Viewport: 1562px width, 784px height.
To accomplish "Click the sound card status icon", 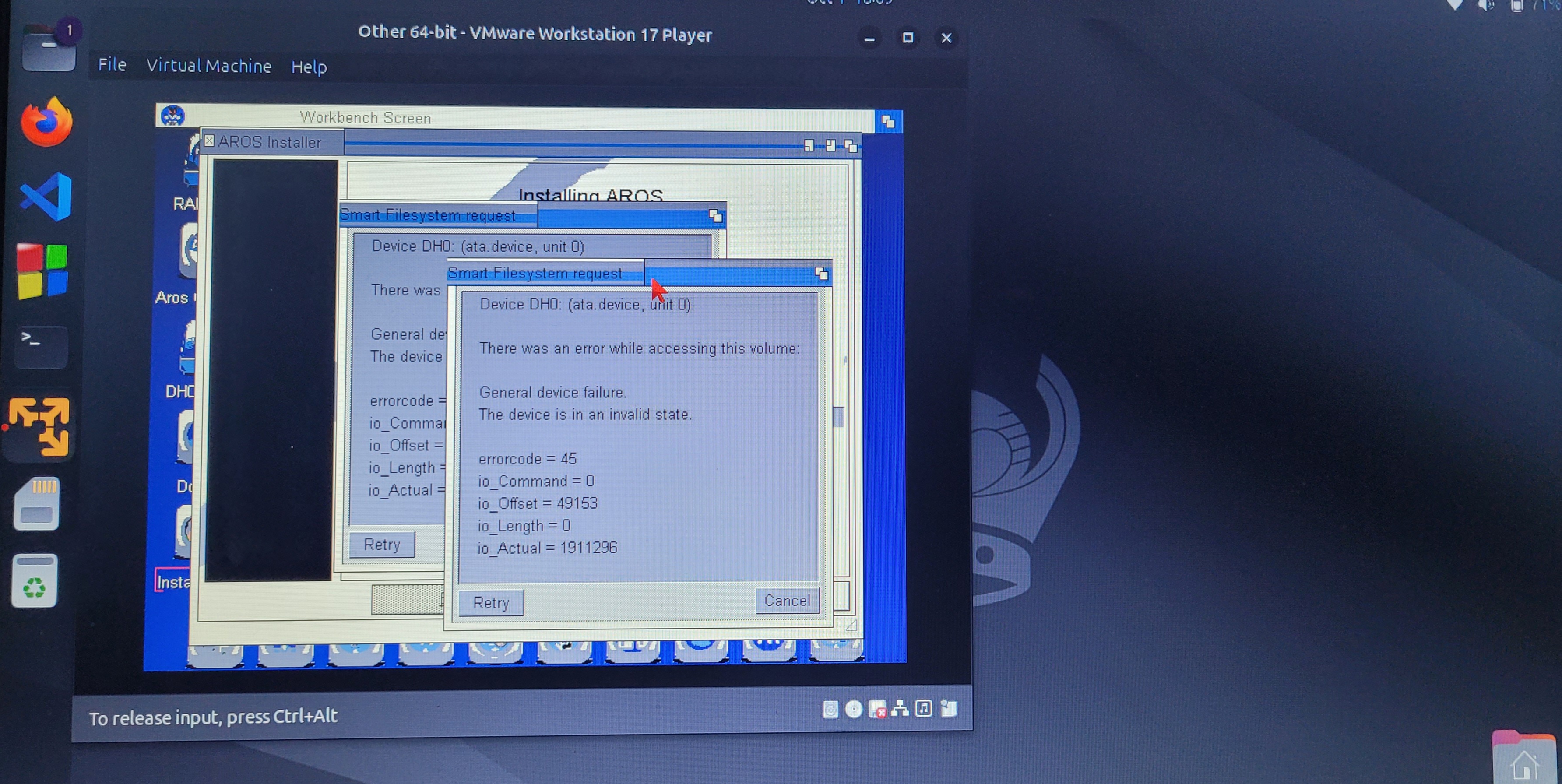I will point(923,708).
